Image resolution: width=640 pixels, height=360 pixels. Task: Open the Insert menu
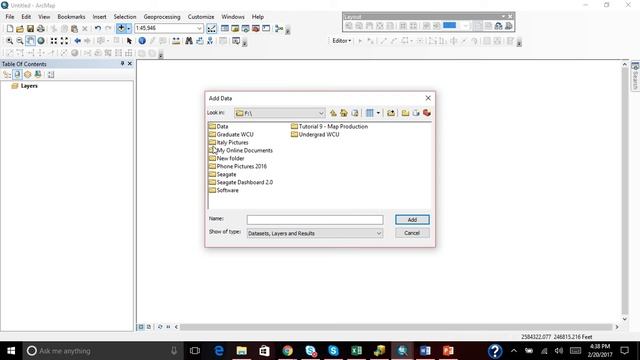99,17
